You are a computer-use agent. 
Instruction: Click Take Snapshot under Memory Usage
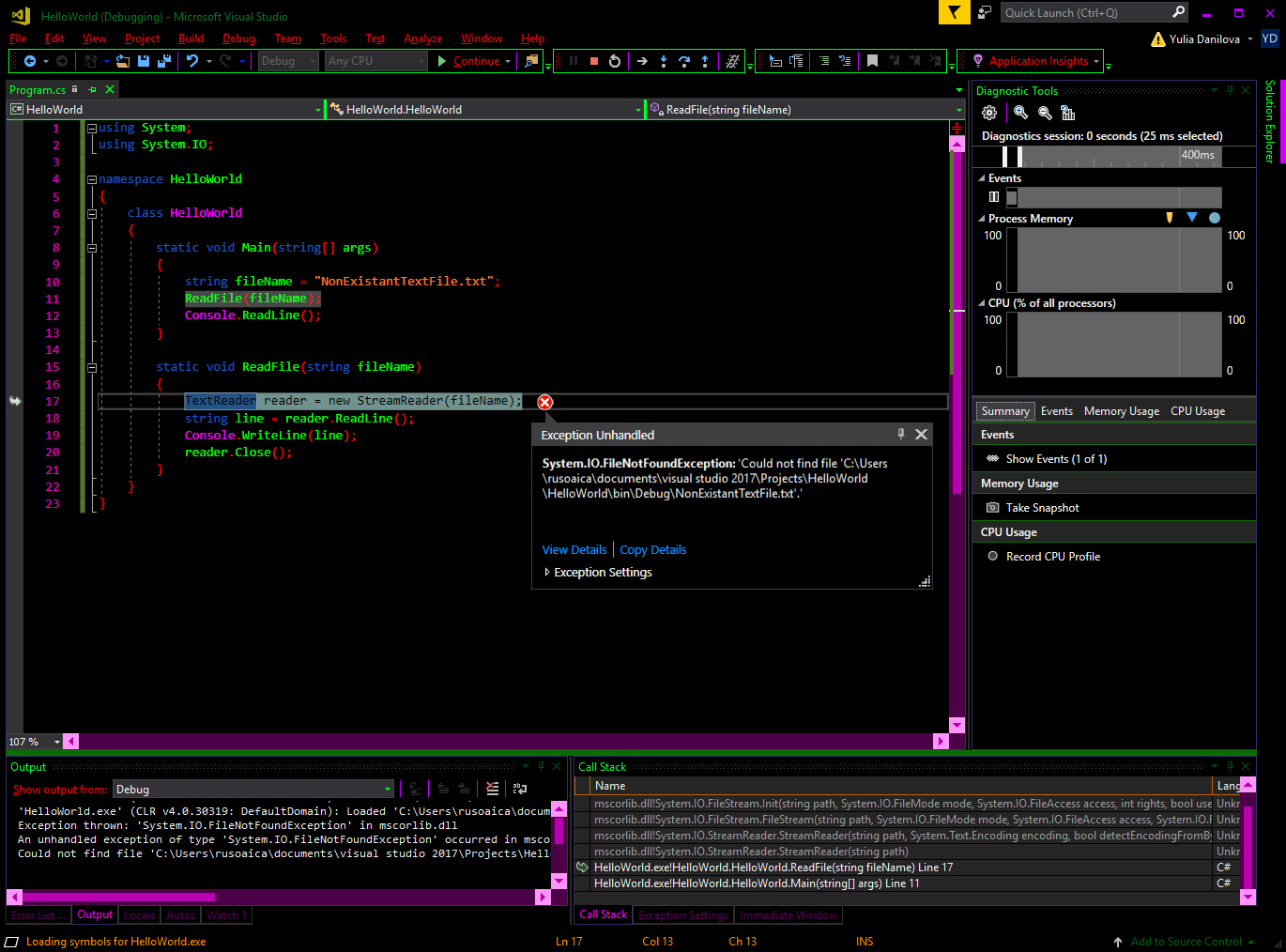tap(1042, 508)
